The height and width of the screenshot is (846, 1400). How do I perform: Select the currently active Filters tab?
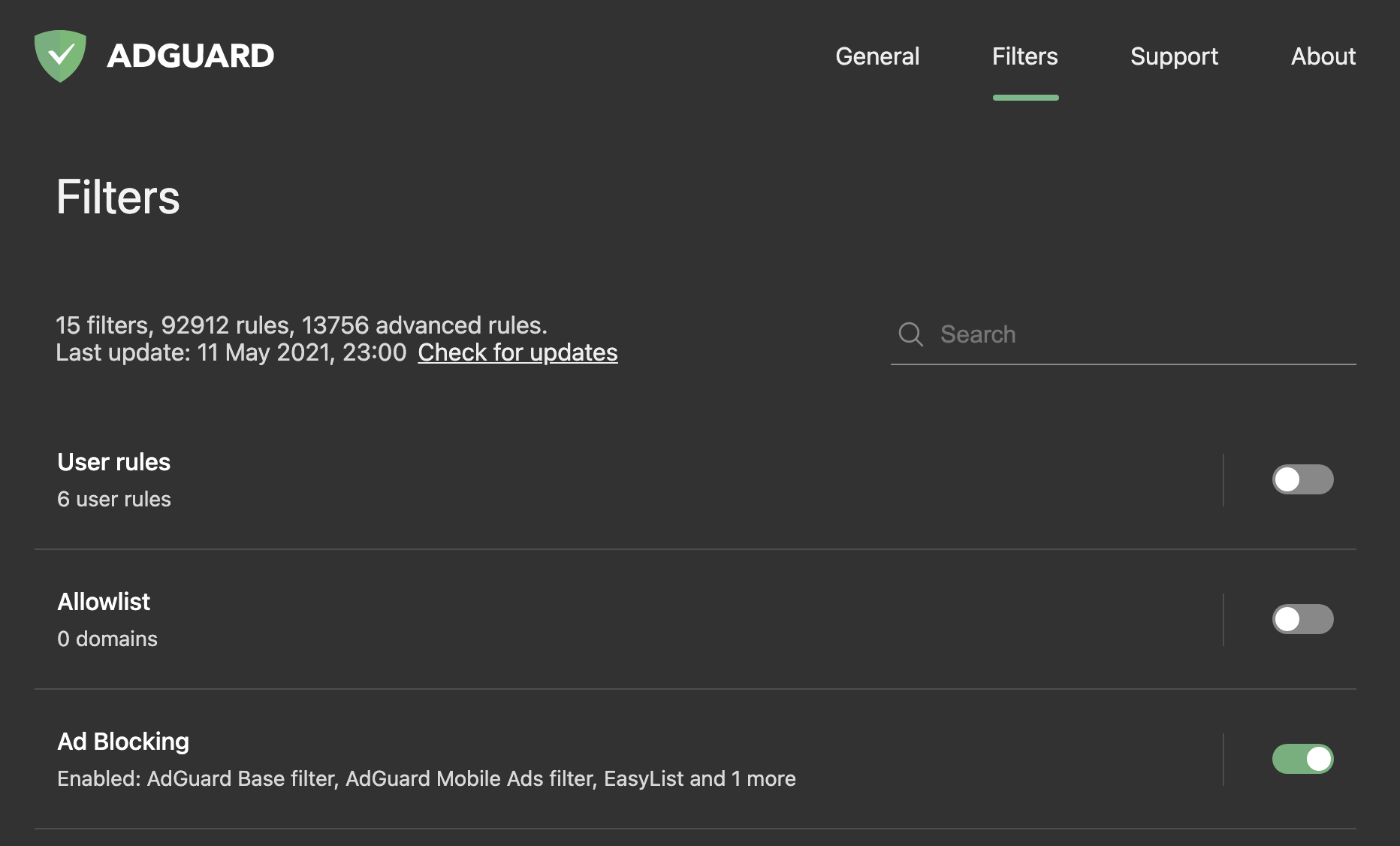[1025, 56]
